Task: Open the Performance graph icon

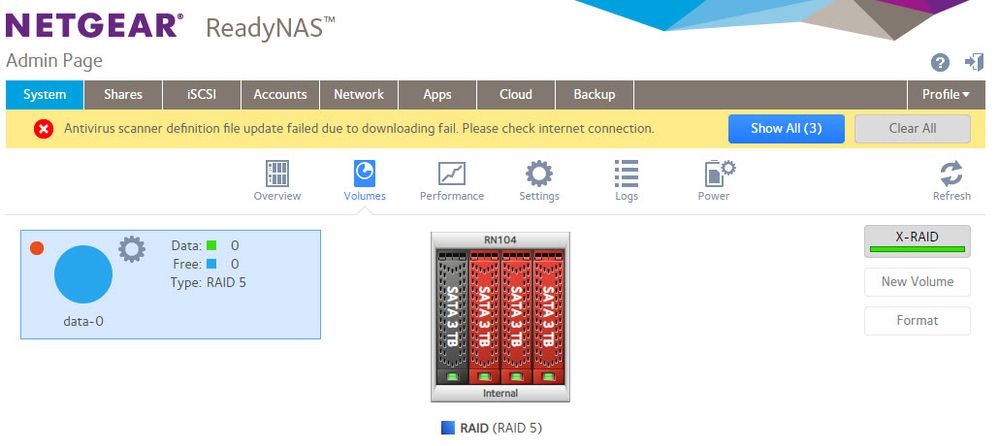Action: point(451,175)
